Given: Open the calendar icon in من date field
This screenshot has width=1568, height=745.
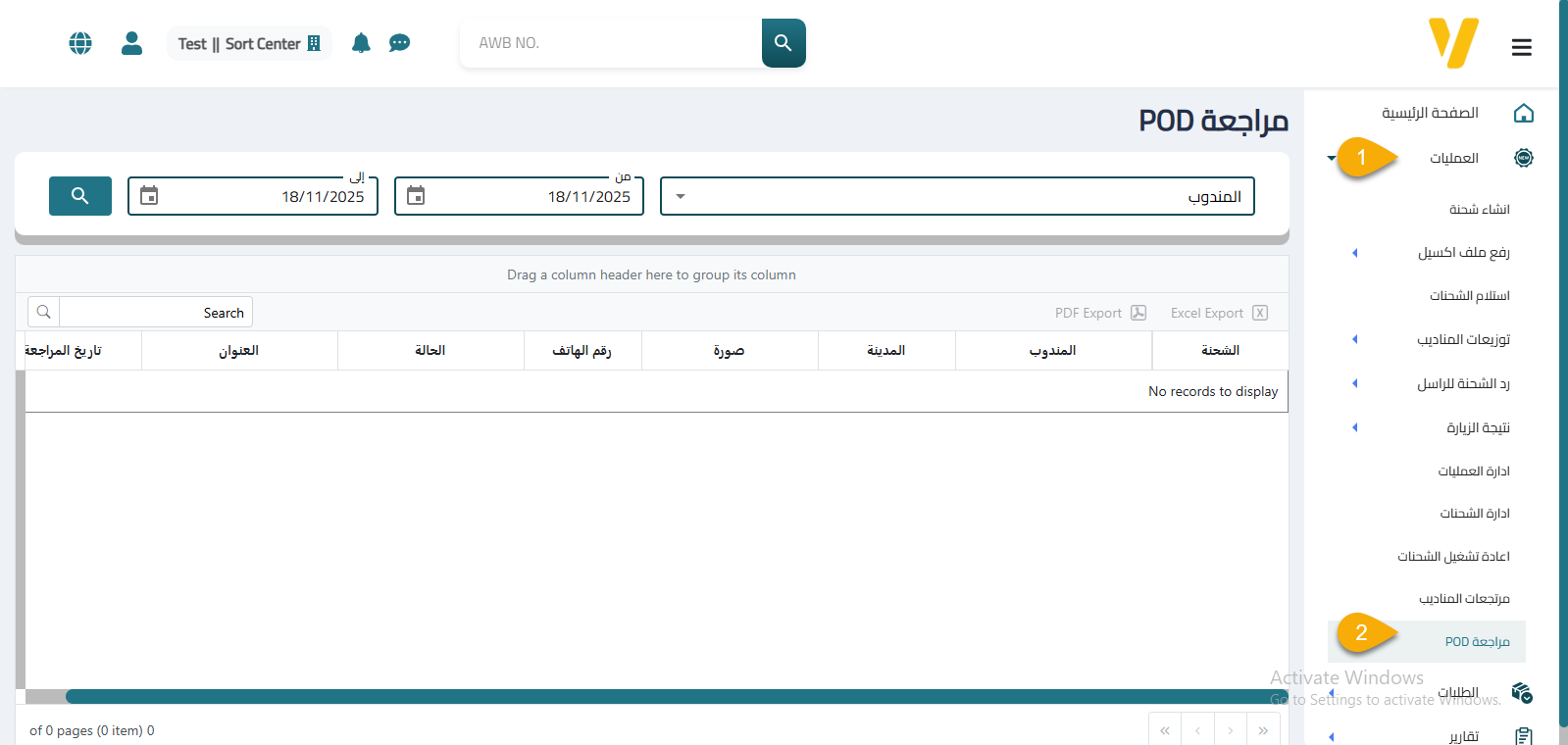Looking at the screenshot, I should 416,196.
